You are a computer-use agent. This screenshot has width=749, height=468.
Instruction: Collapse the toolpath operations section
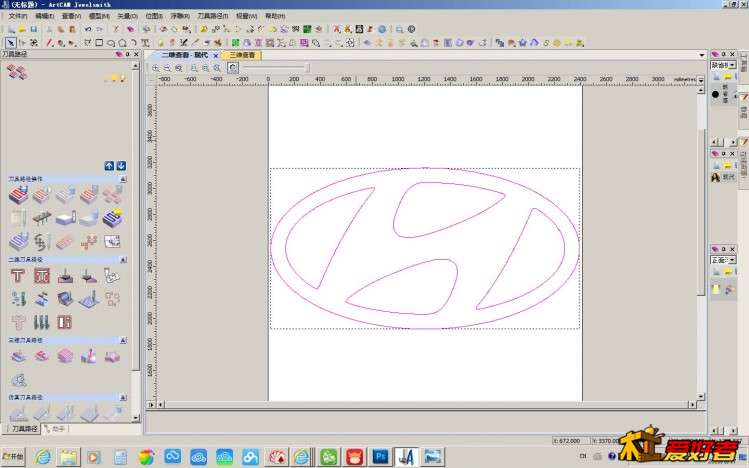click(x=123, y=179)
